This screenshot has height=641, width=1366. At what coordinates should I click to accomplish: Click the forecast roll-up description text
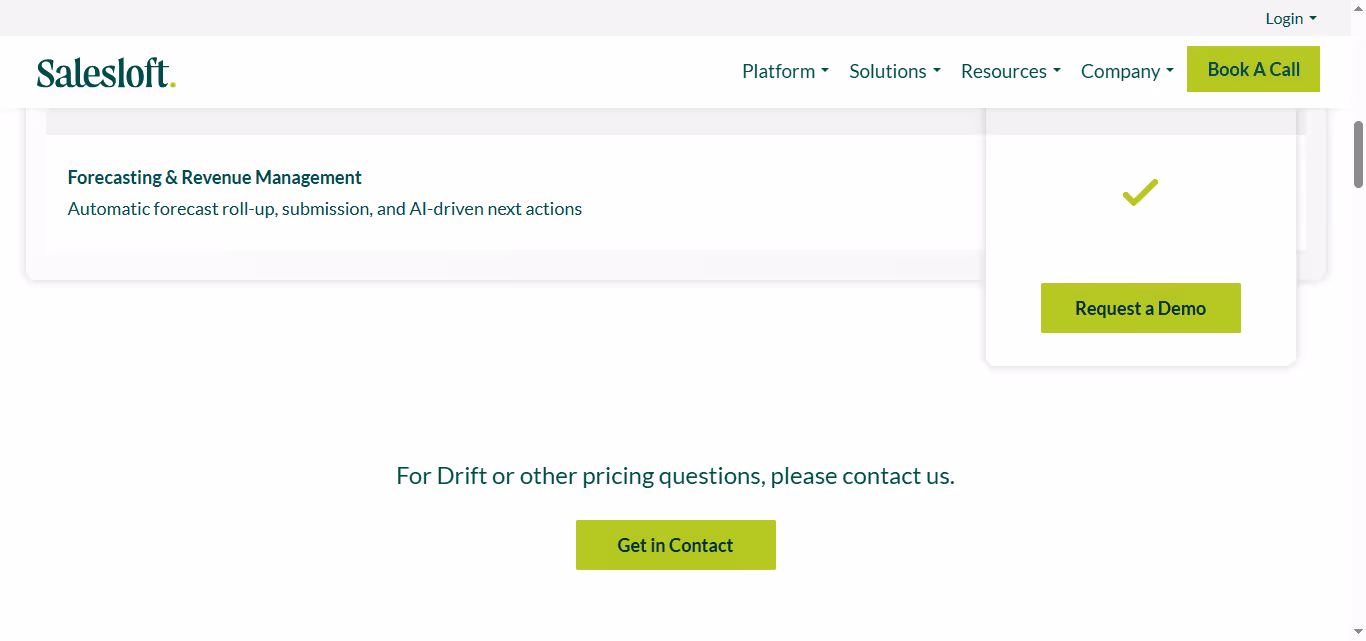324,208
